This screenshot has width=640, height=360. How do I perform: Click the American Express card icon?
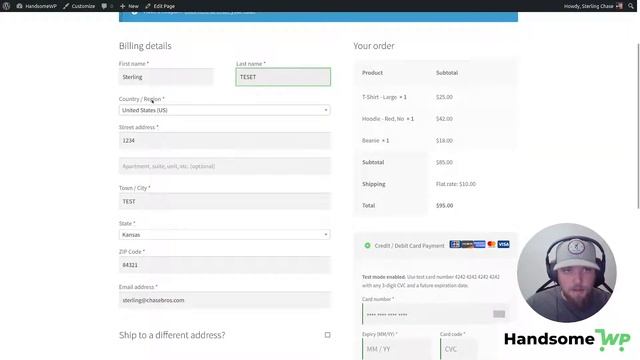click(479, 244)
